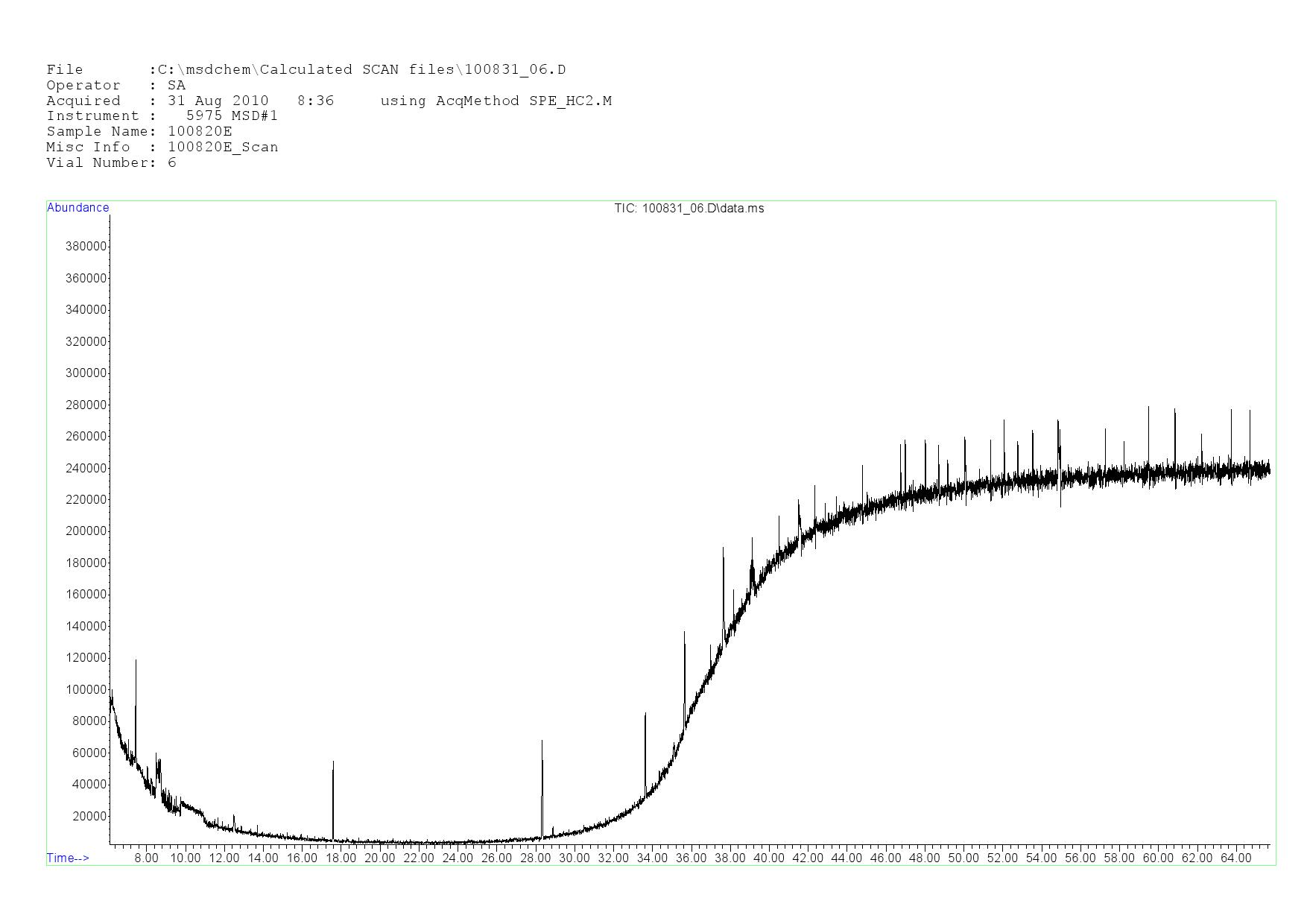Click the 64.00 time axis label
The height and width of the screenshot is (924, 1307).
pyautogui.click(x=1235, y=858)
